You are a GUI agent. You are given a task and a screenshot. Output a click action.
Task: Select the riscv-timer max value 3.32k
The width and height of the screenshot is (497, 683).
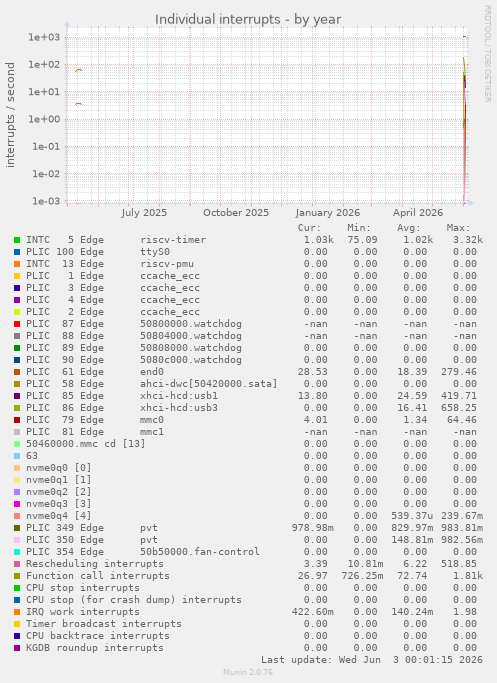click(467, 240)
